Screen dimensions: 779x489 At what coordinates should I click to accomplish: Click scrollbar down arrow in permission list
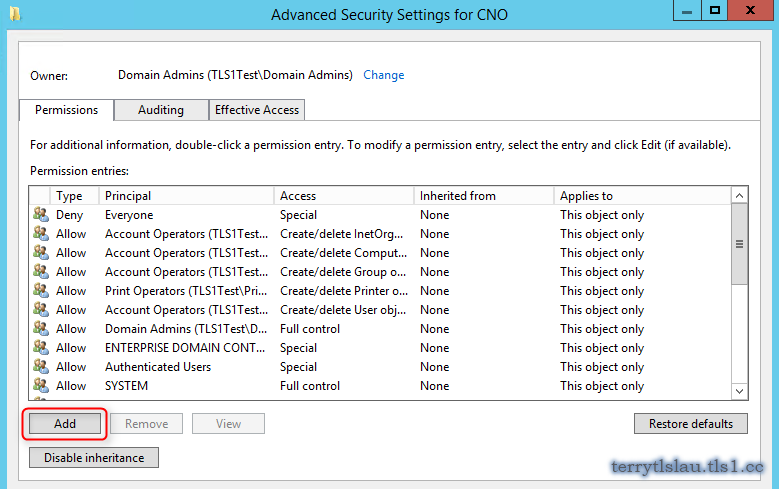[740, 392]
